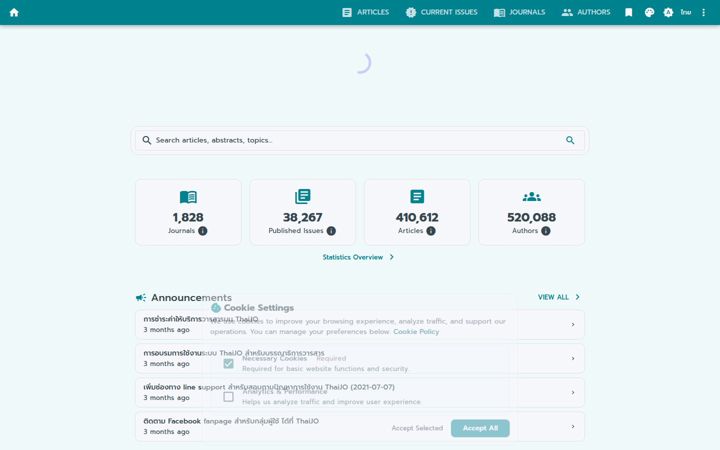Open the bookmarks icon in header
720x450 pixels.
coord(629,12)
